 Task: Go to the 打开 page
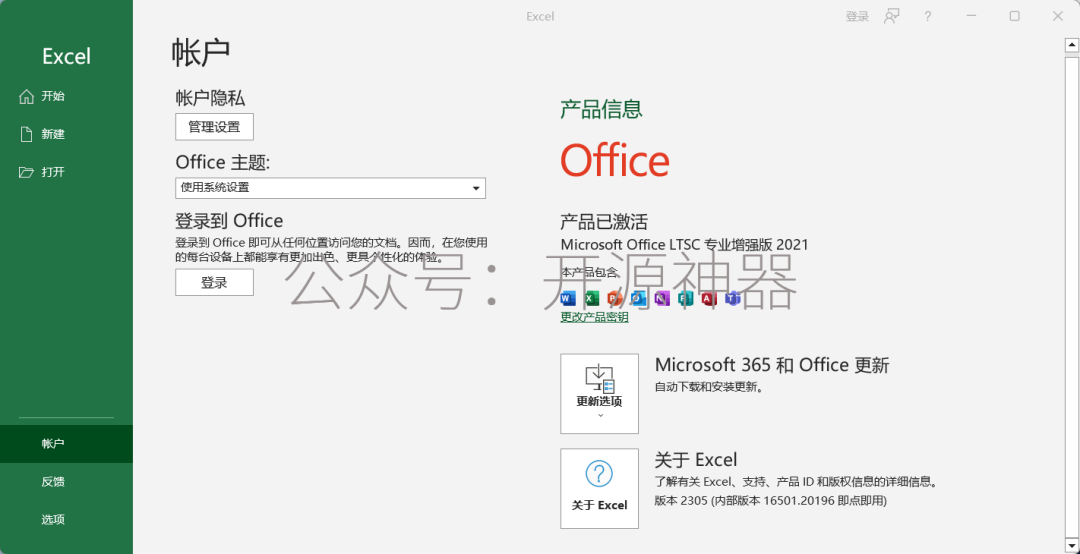pos(66,172)
